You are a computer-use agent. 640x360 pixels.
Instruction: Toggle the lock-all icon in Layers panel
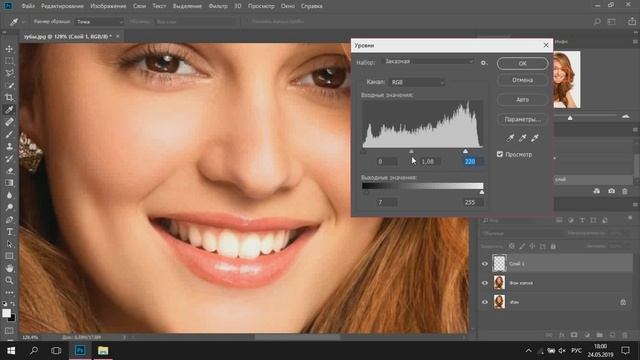coord(553,247)
